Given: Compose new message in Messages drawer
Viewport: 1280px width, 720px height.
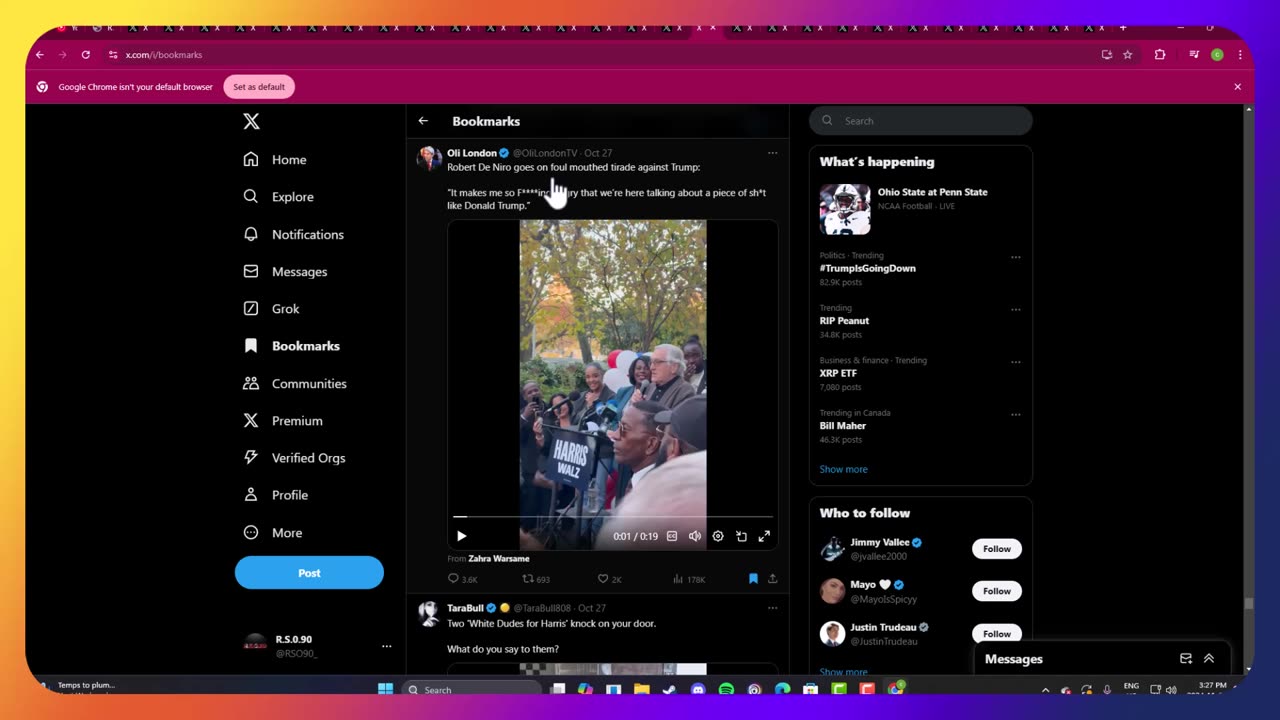Looking at the screenshot, I should point(1186,659).
